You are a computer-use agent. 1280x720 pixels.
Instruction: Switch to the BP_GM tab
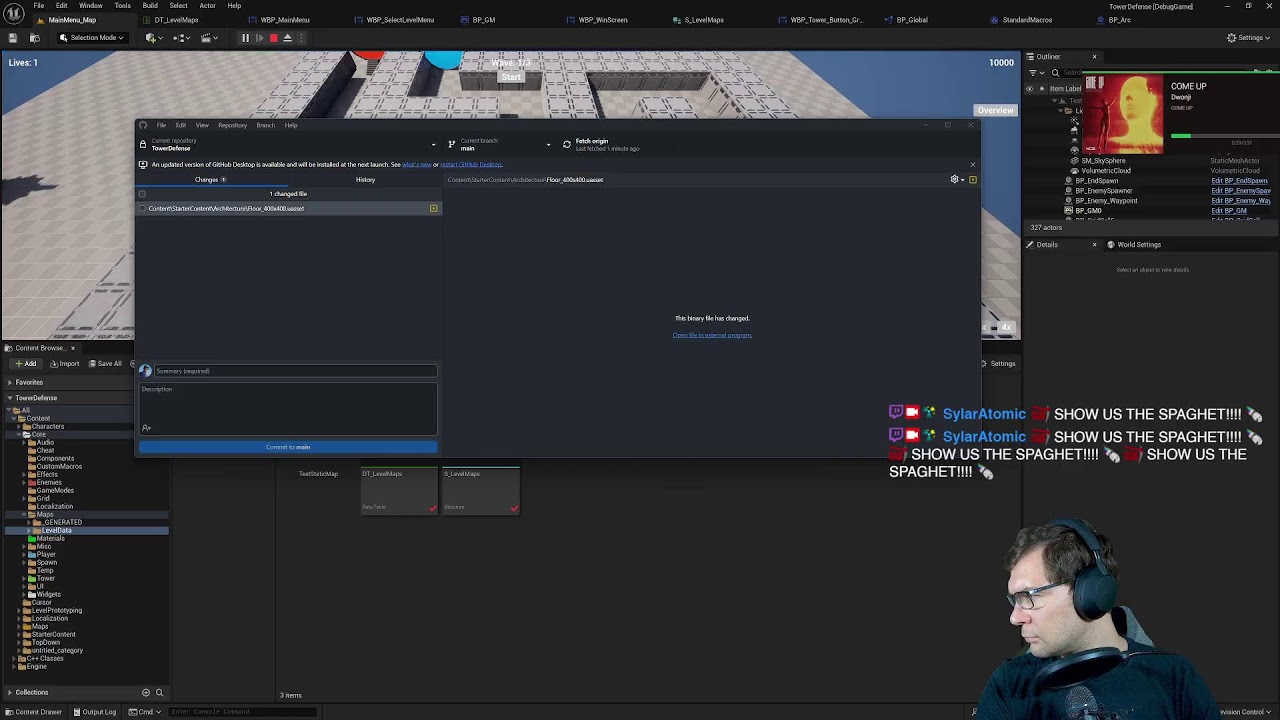tap(484, 20)
